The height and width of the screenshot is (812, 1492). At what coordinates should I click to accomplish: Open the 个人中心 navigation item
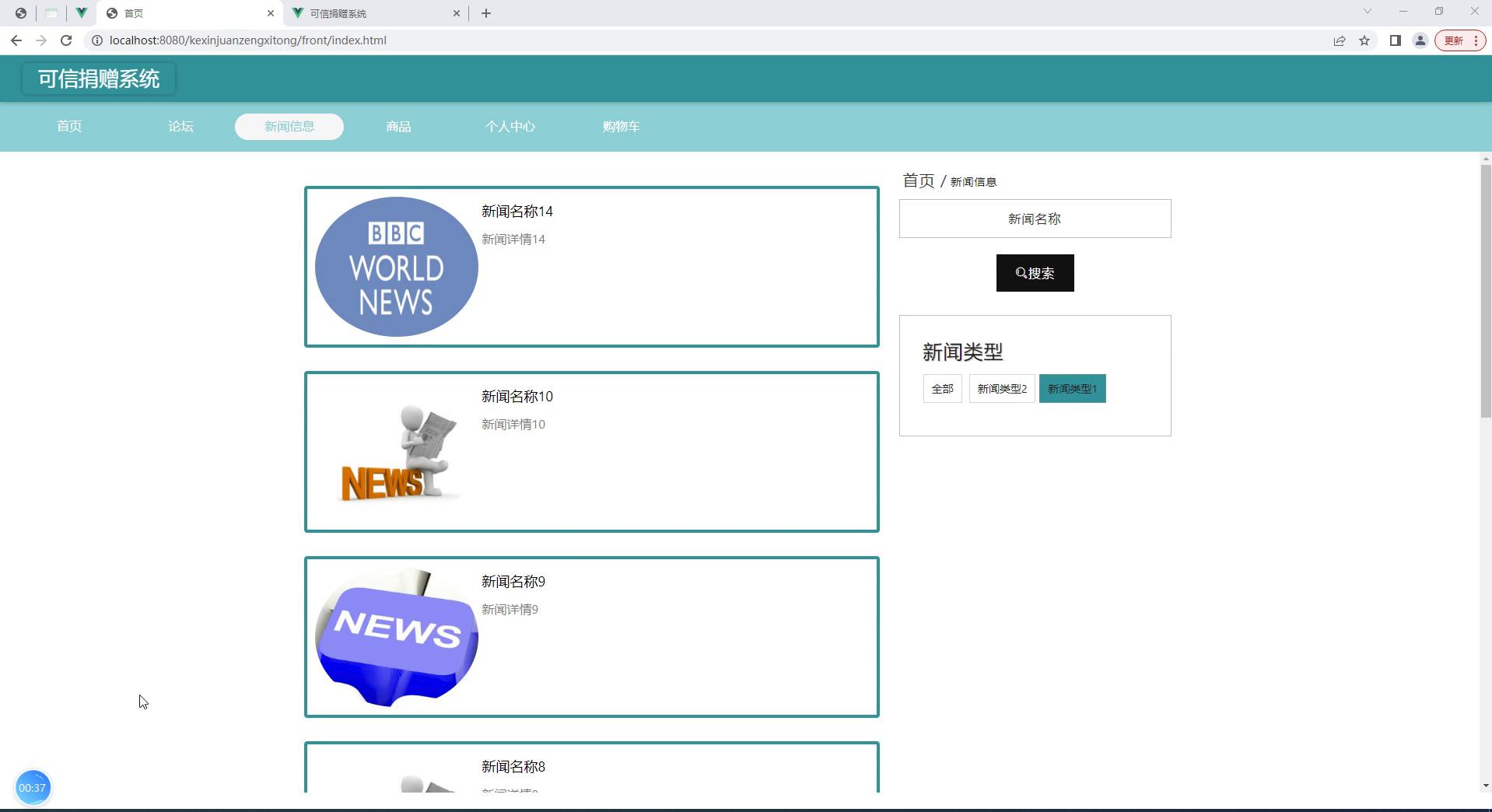(x=510, y=126)
